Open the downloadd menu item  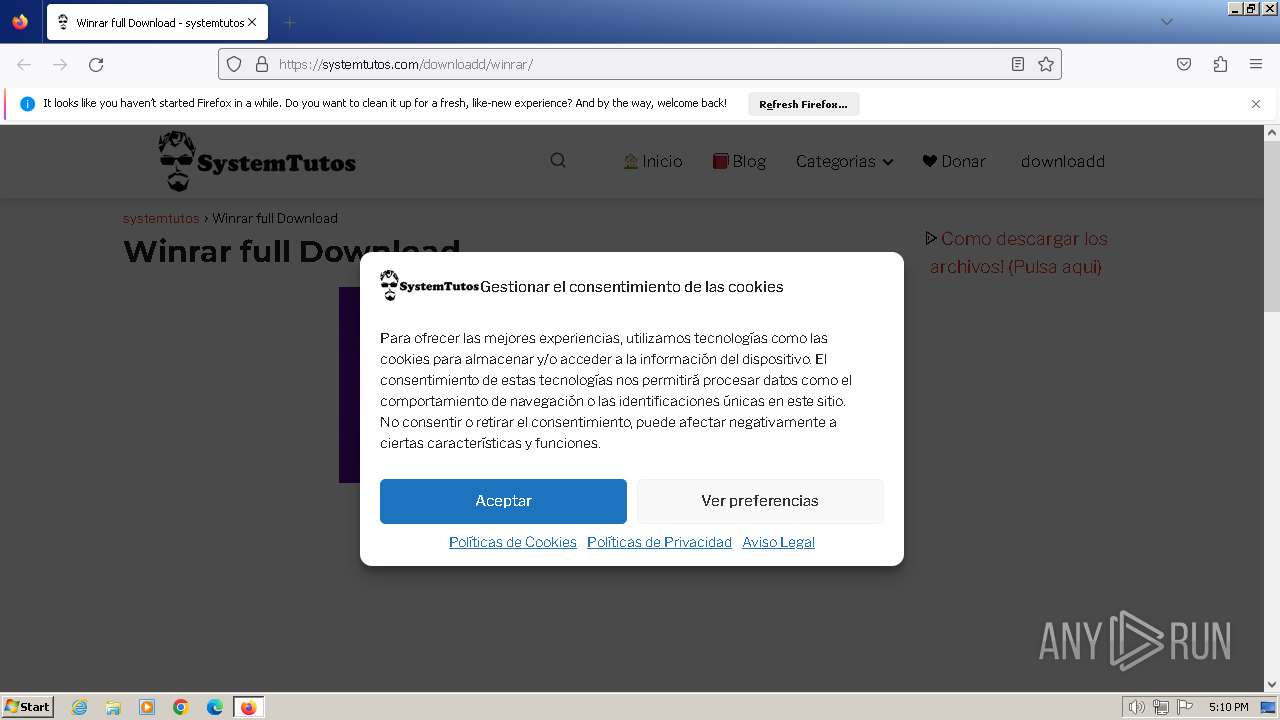1063,161
